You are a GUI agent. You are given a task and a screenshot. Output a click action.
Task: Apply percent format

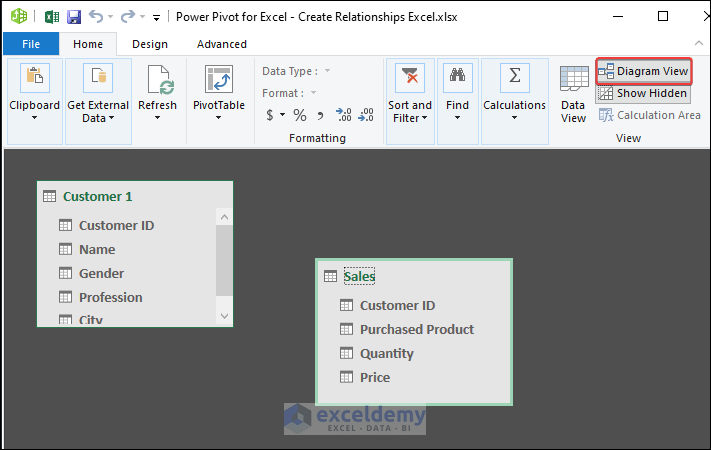(x=300, y=115)
